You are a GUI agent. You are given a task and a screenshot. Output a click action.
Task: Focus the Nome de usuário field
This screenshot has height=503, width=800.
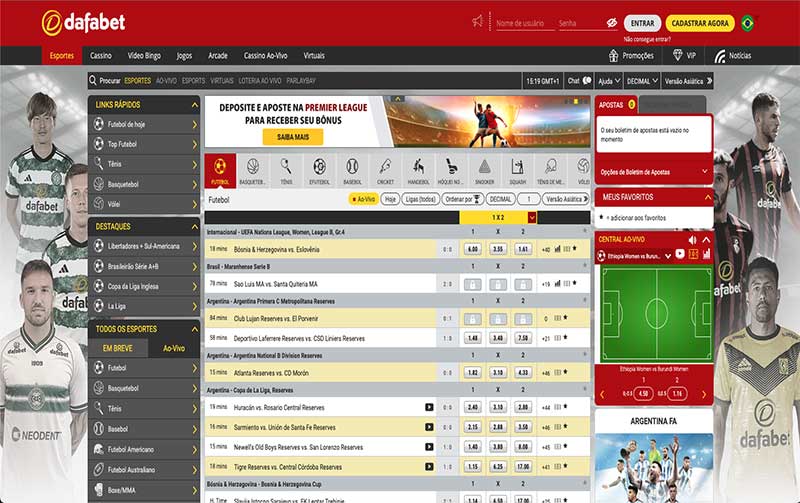(x=525, y=23)
